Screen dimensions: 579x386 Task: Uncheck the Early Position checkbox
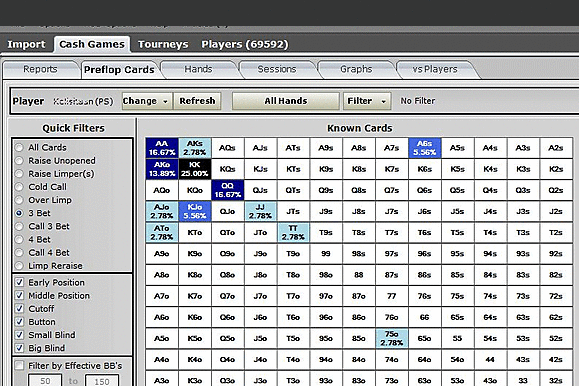click(x=19, y=283)
